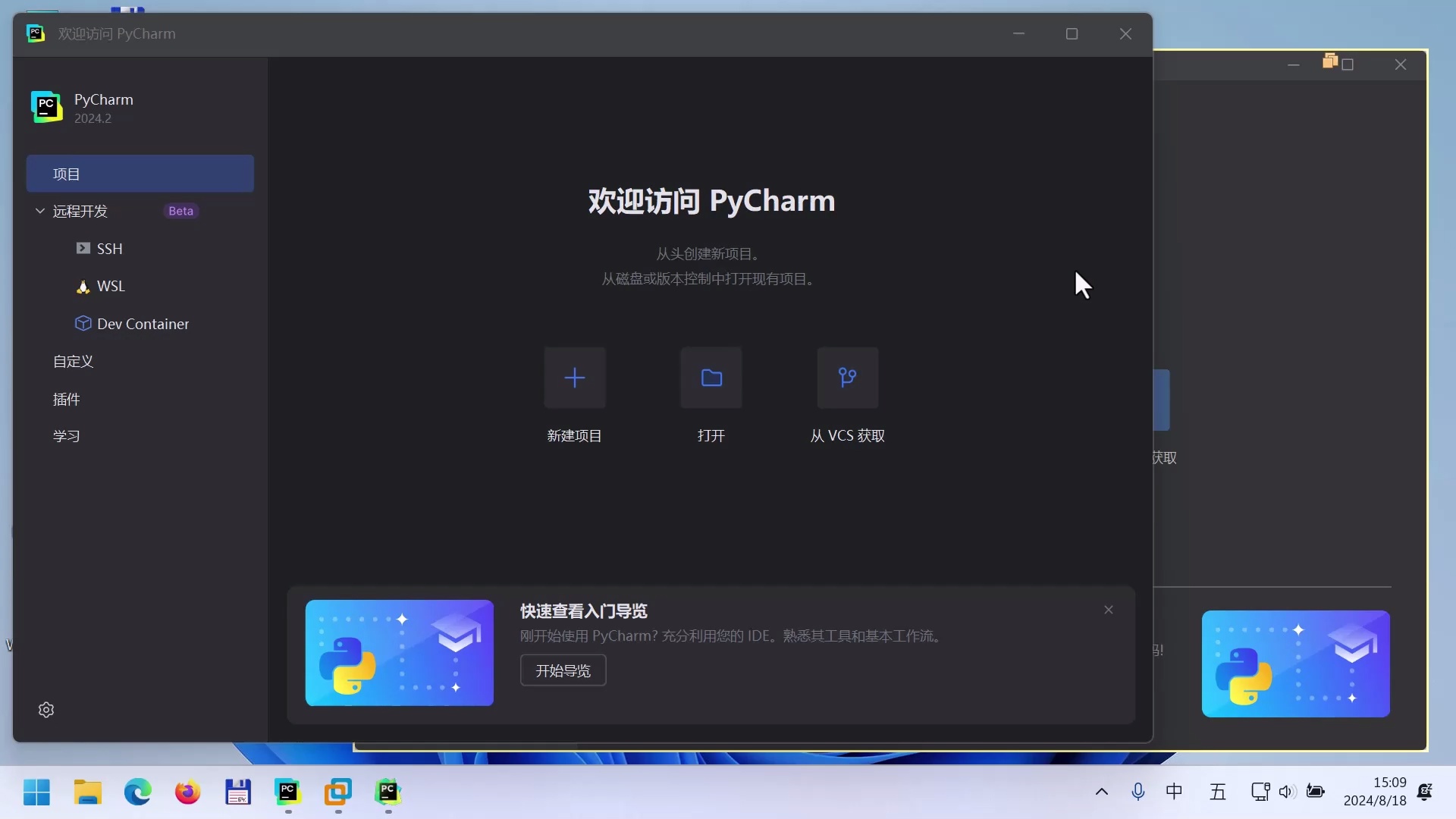Open the volume control in system tray
The image size is (1456, 819).
pyautogui.click(x=1287, y=792)
